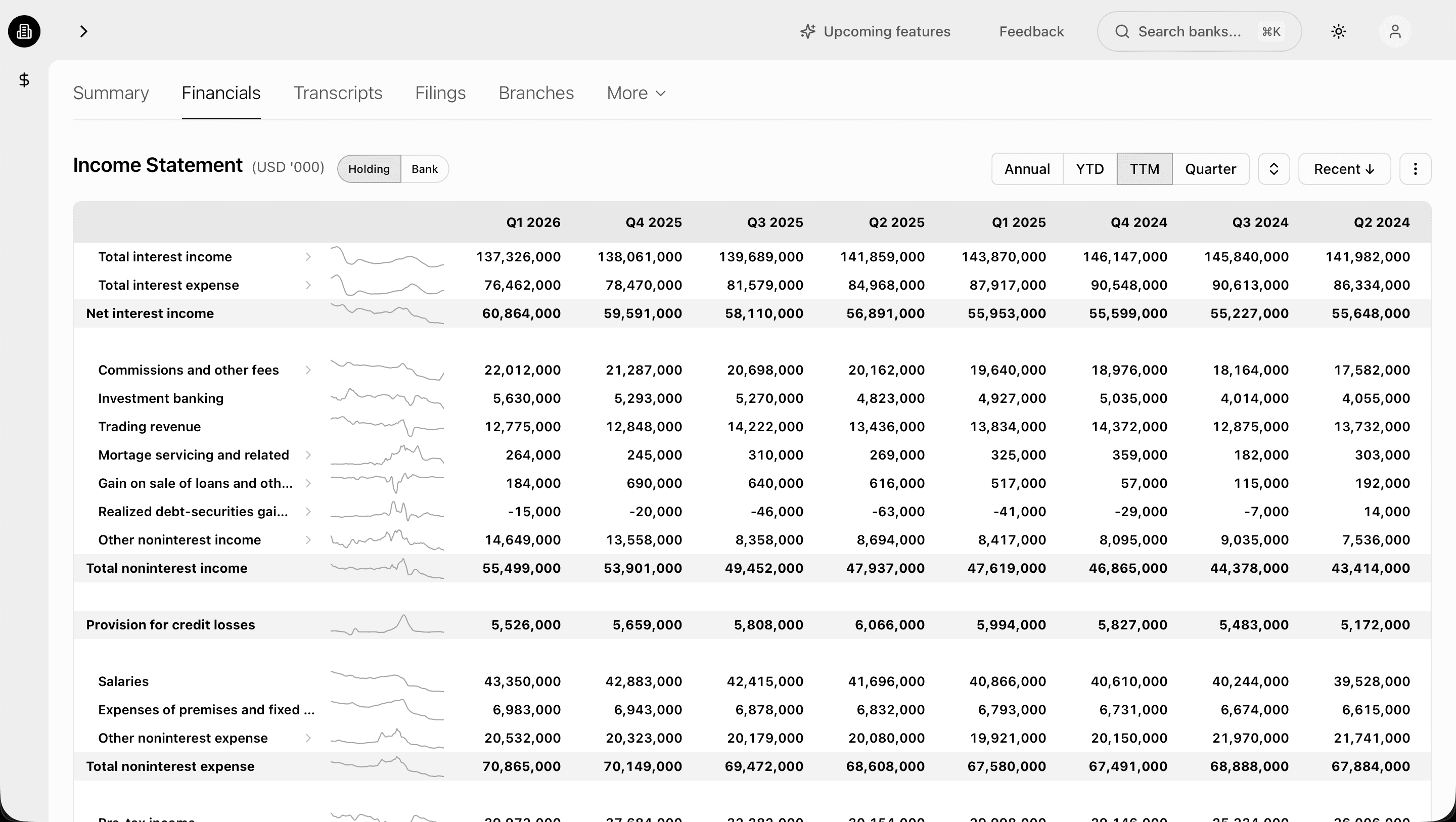This screenshot has width=1456, height=822.
Task: Expand the sidebar with the chevron arrow
Action: click(83, 31)
